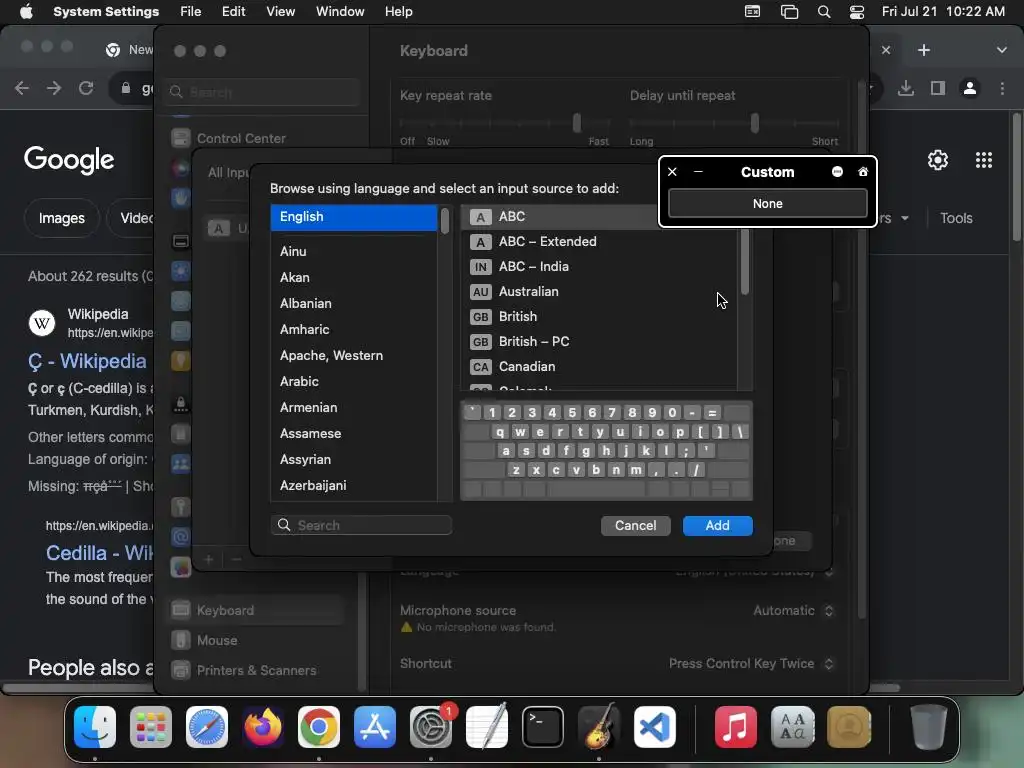
Task: Open Terminal from the Dock
Action: point(543,727)
